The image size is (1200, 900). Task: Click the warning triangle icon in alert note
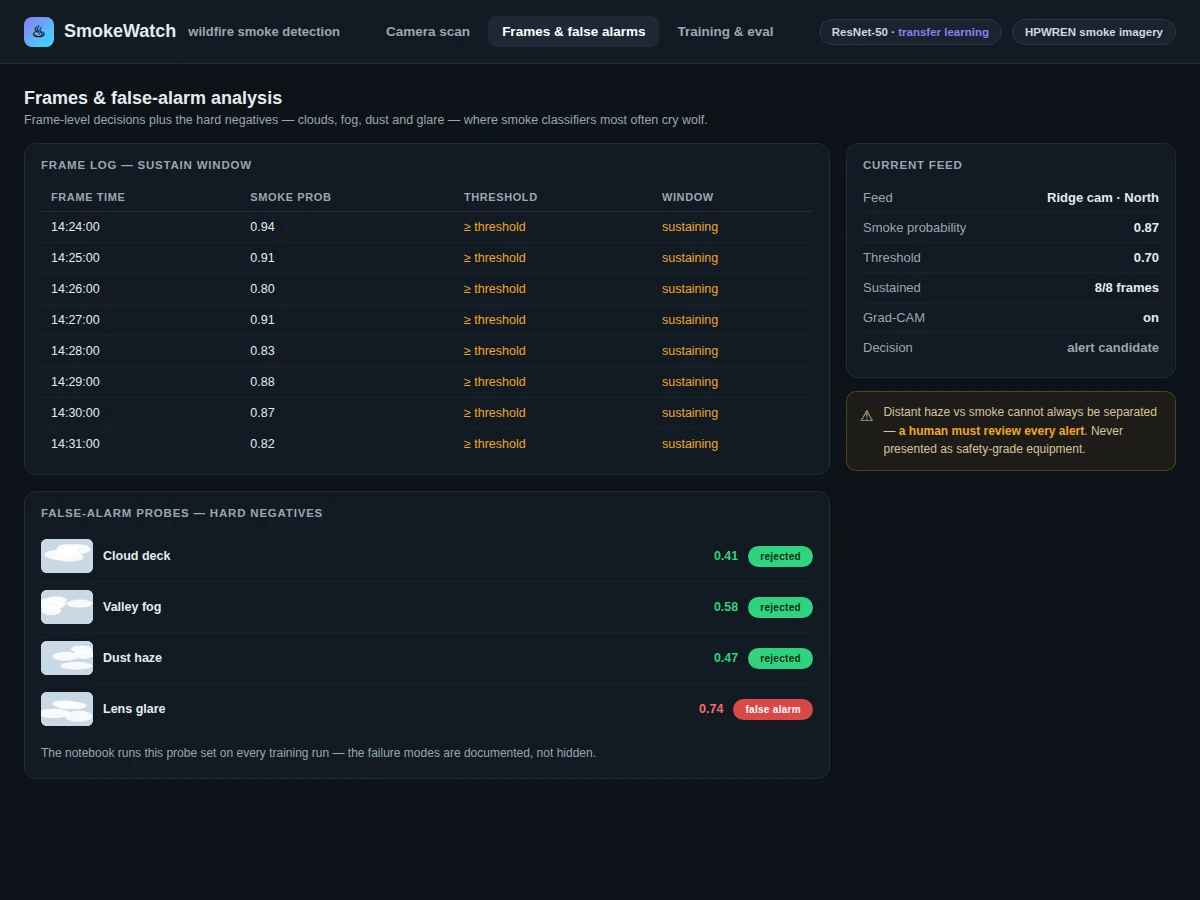click(x=867, y=415)
